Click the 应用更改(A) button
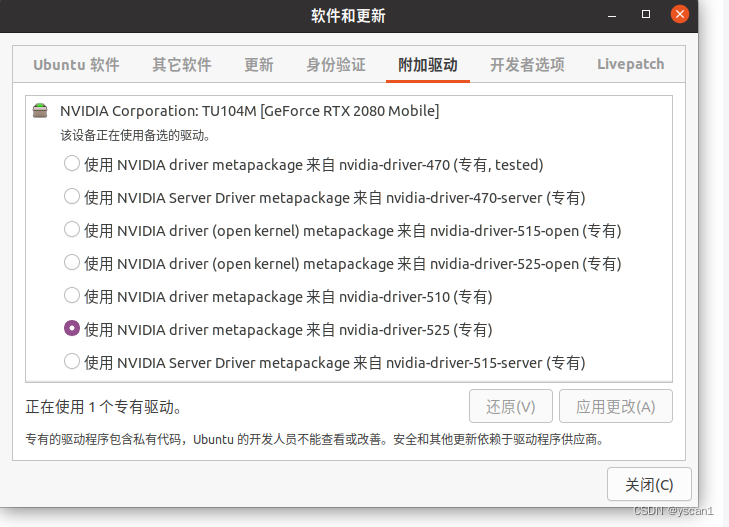 (616, 407)
